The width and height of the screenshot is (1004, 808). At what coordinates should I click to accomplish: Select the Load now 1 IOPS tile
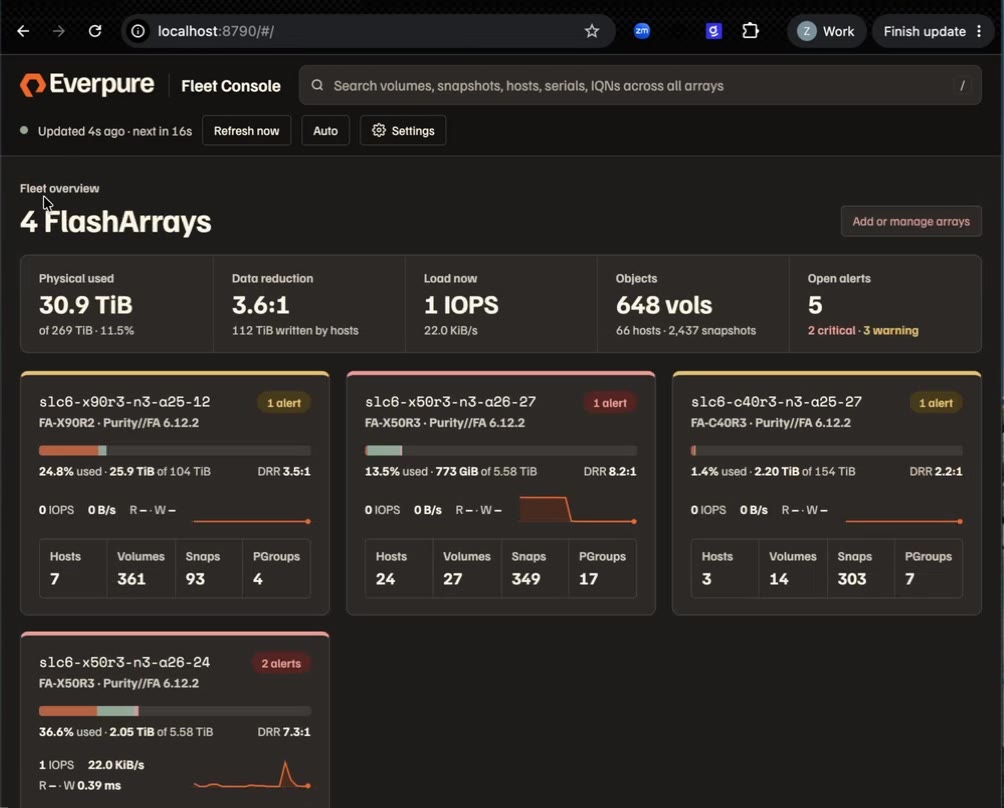501,304
